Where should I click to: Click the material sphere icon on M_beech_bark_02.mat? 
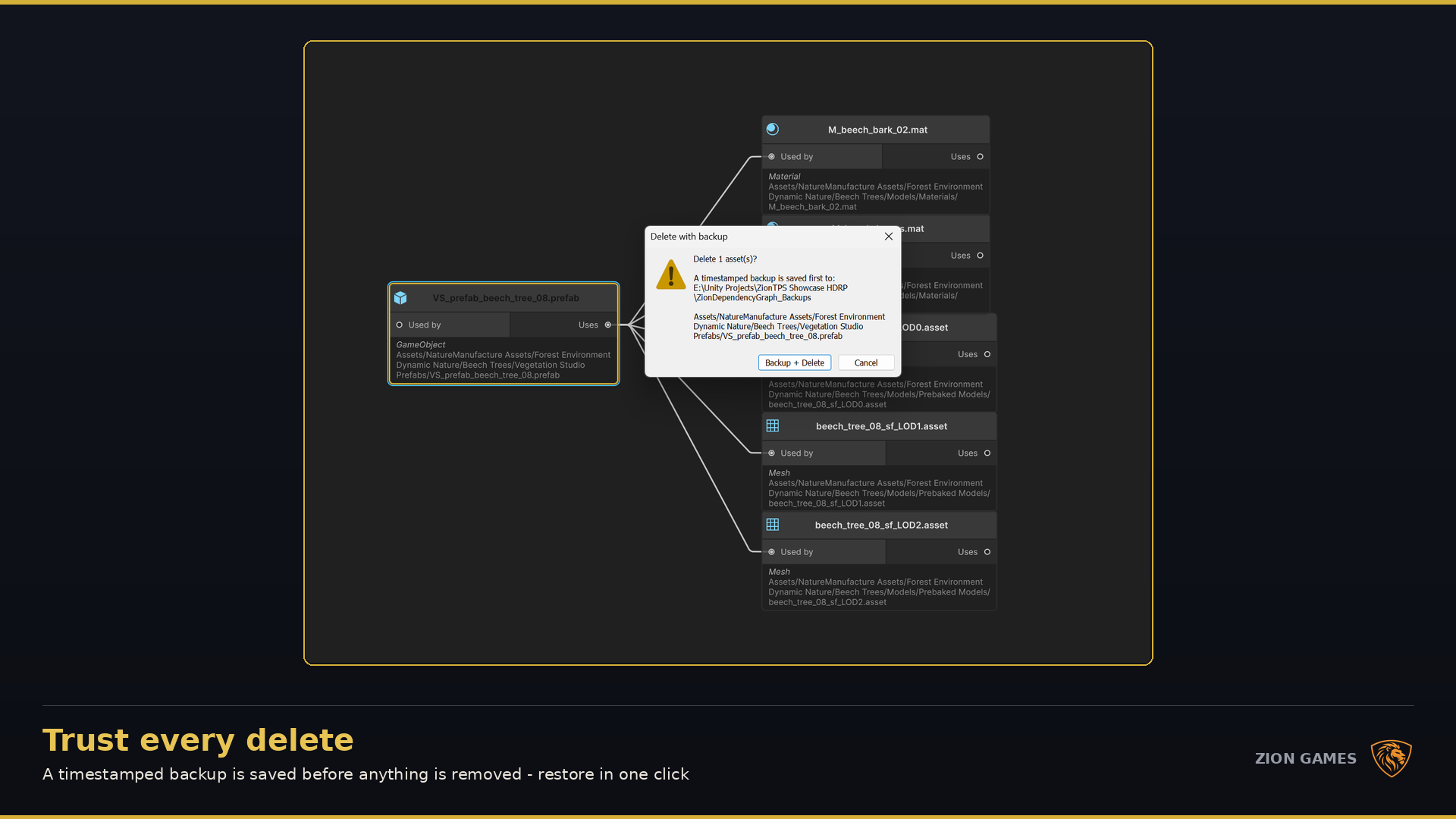pos(772,130)
